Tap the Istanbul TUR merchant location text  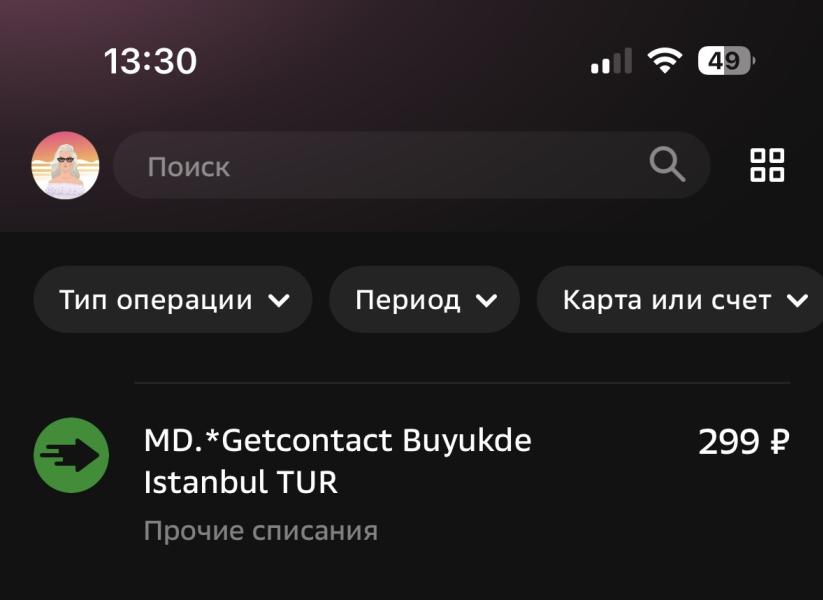tap(240, 482)
